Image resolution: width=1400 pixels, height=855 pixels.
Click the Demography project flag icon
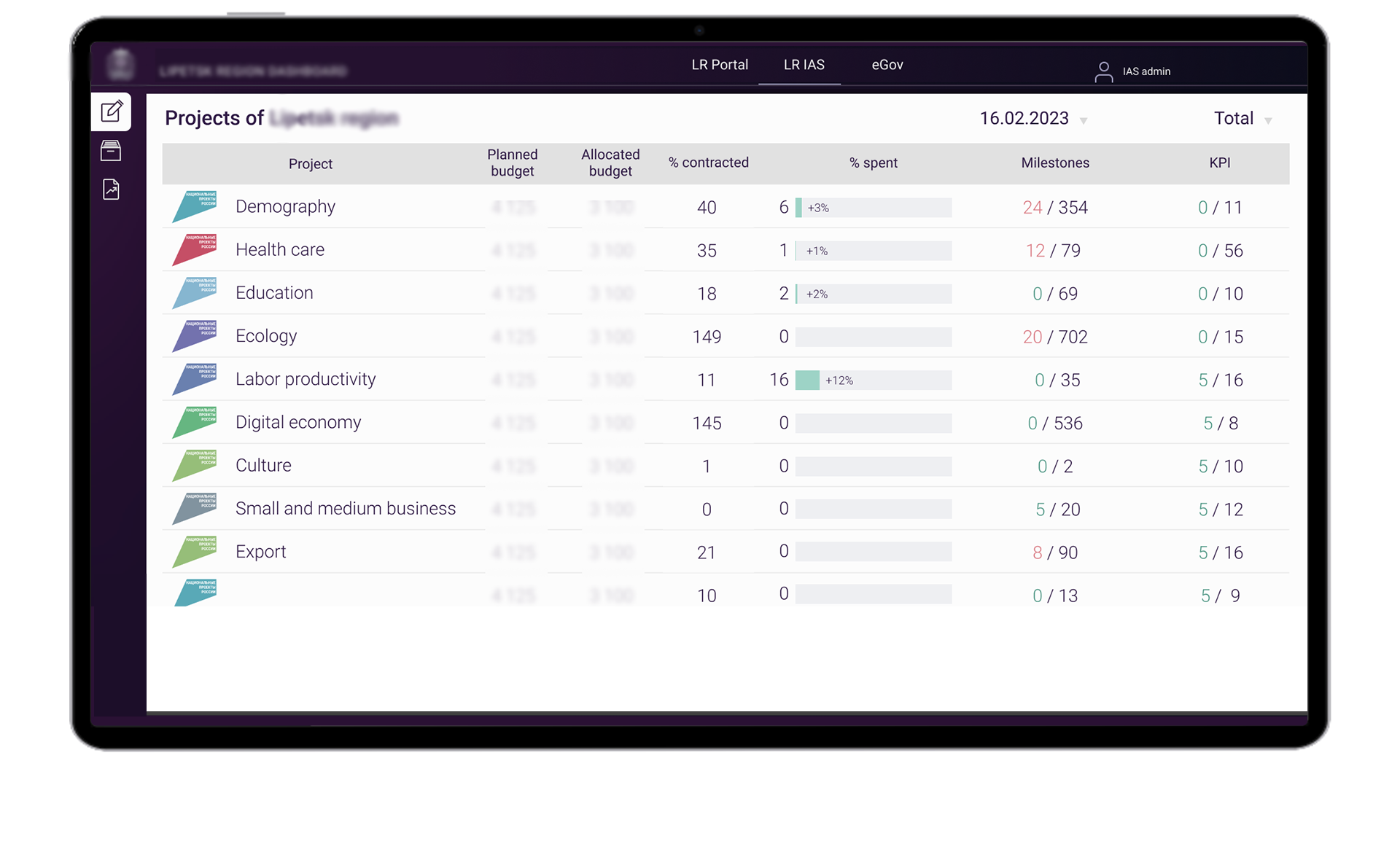pos(195,207)
